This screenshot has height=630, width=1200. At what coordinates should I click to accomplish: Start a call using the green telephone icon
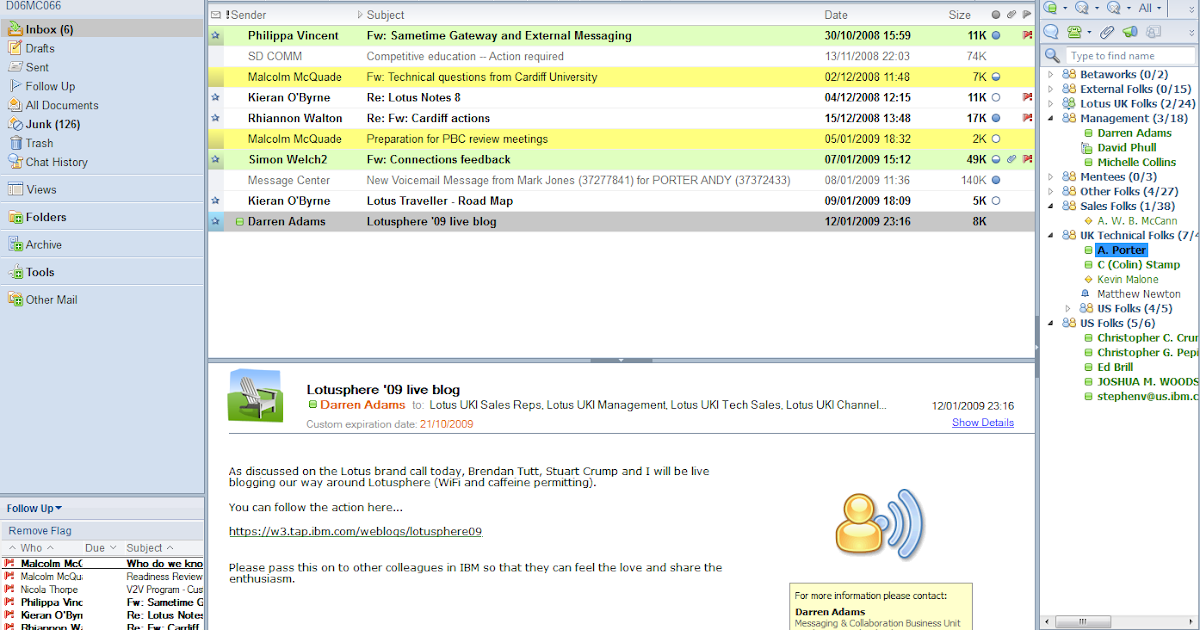1074,31
